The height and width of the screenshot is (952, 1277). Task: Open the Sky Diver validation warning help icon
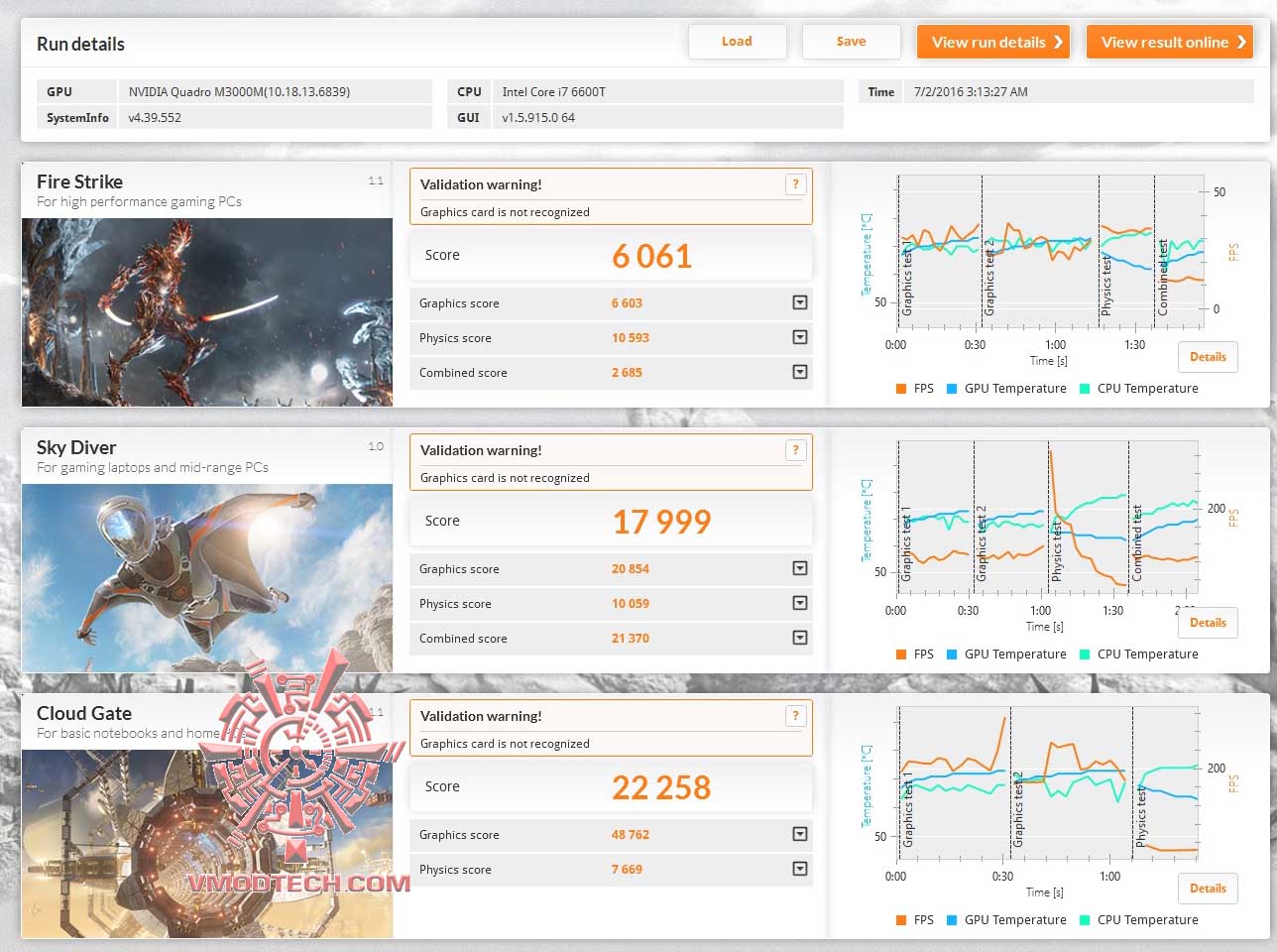click(795, 450)
